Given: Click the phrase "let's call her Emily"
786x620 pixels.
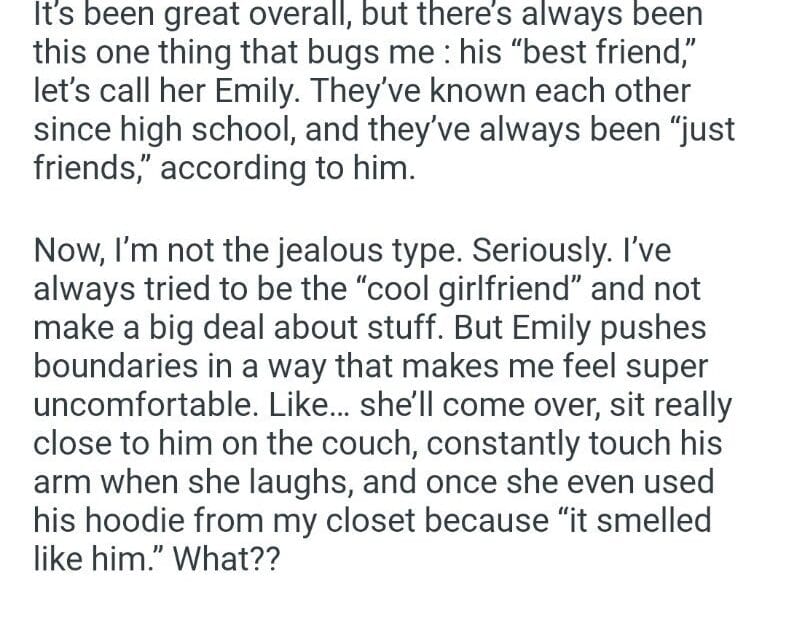Looking at the screenshot, I should [167, 92].
